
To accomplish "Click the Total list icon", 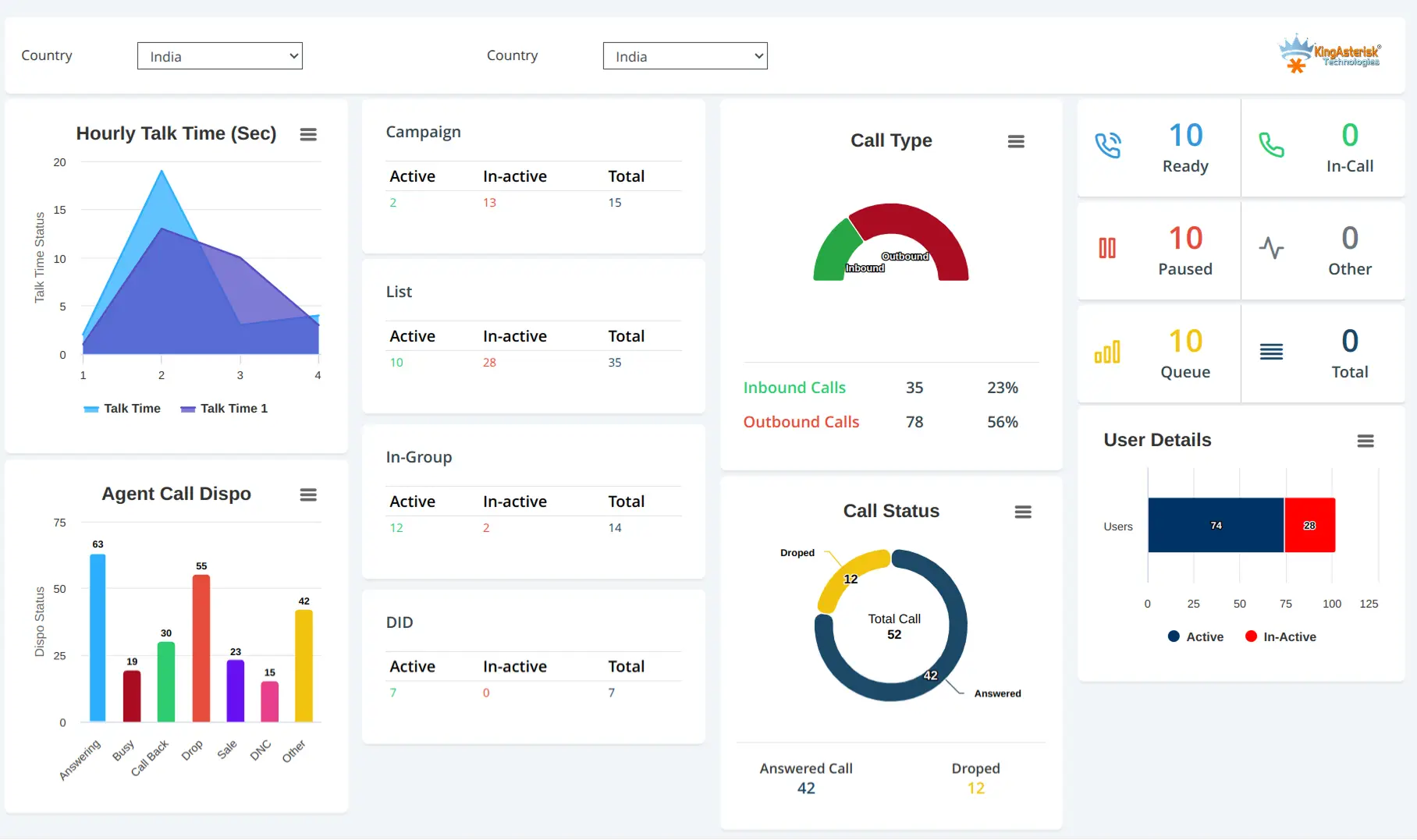I will click(x=1271, y=351).
